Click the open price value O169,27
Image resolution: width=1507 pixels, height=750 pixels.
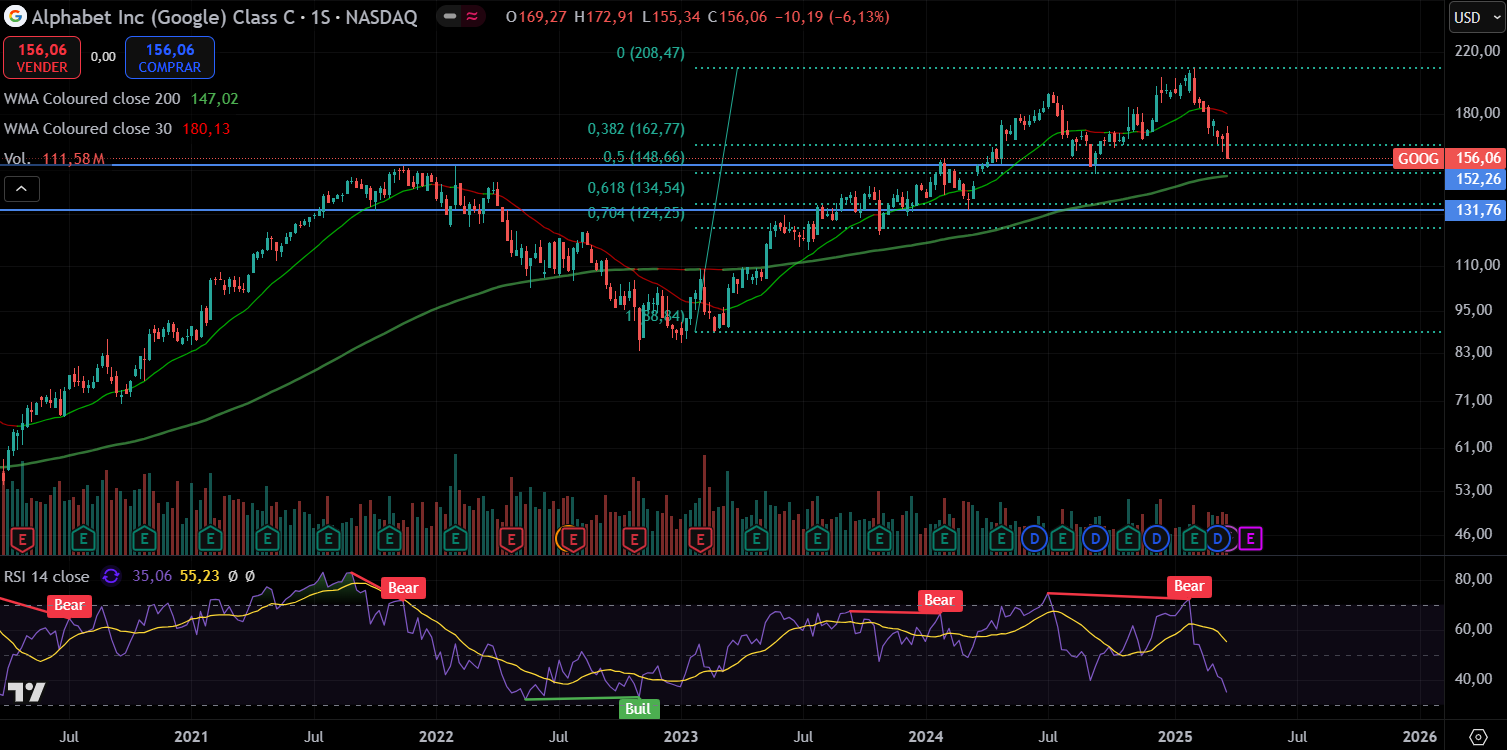point(536,17)
